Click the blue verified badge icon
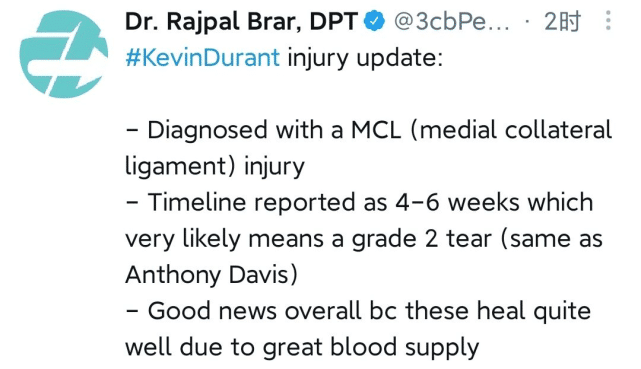 [x=374, y=21]
